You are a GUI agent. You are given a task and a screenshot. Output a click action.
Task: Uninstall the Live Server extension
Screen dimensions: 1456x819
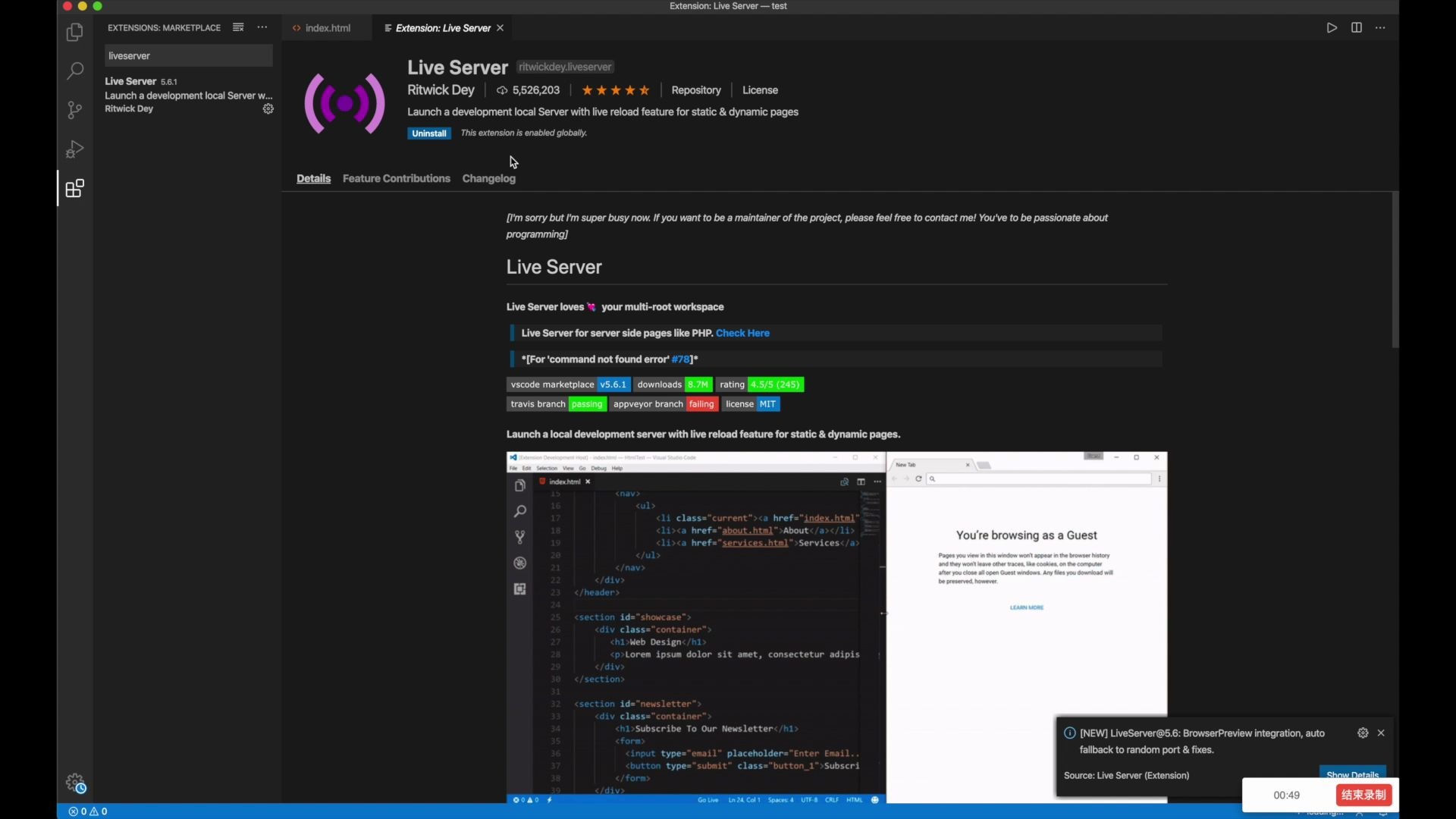(x=429, y=133)
